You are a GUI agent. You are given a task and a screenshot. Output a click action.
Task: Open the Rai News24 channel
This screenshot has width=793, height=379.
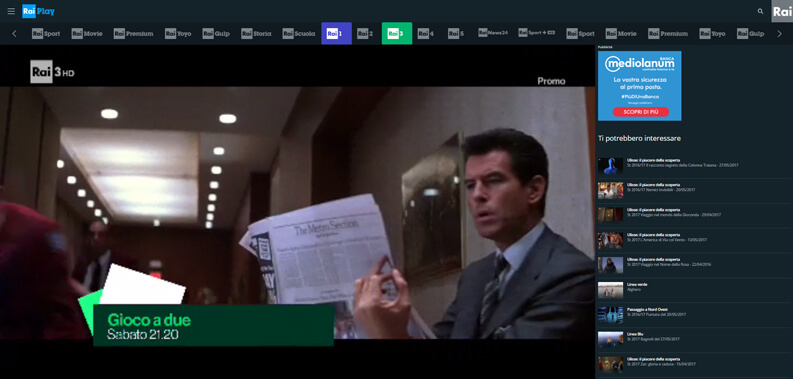493,32
